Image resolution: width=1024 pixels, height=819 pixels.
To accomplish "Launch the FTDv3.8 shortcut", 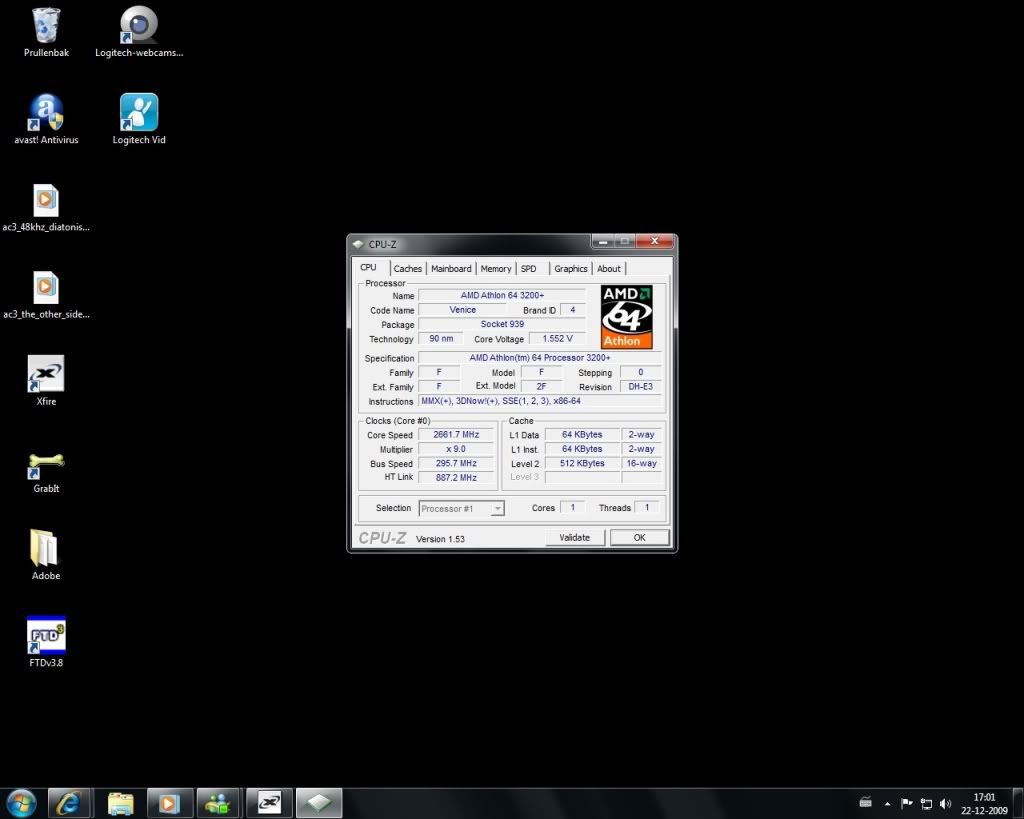I will coord(46,642).
